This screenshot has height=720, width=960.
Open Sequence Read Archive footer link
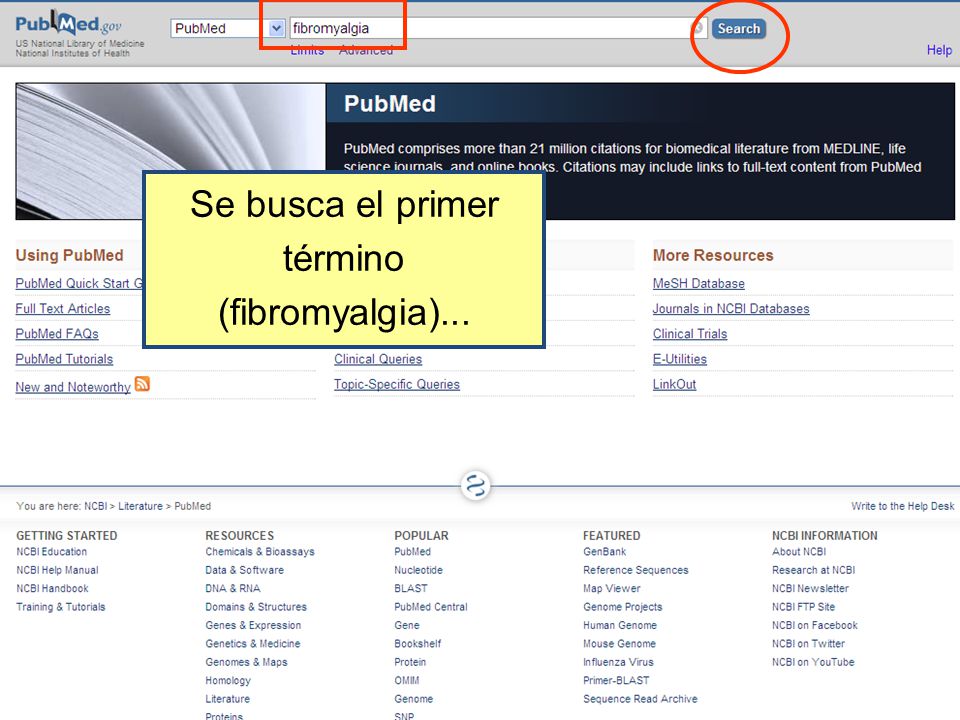pyautogui.click(x=640, y=699)
